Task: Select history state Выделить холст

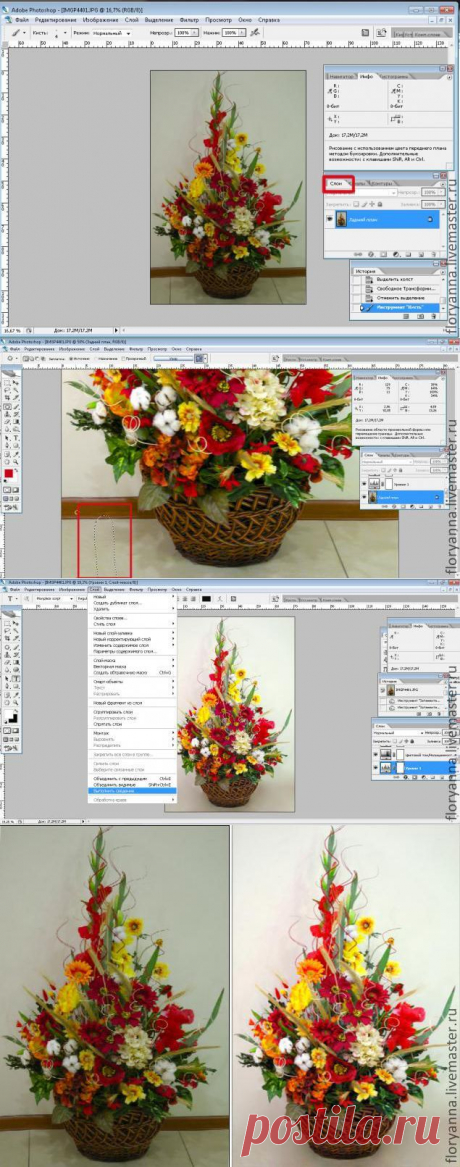Action: (394, 279)
